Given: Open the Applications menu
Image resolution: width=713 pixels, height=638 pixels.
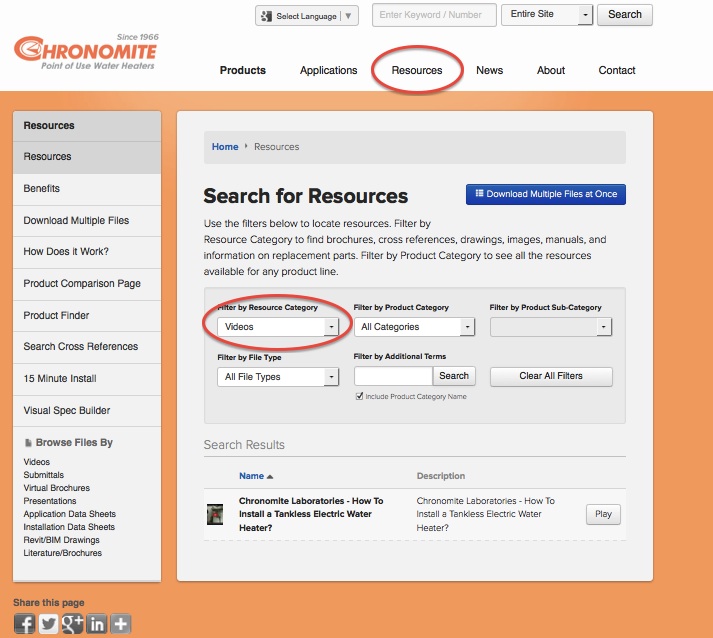Looking at the screenshot, I should pyautogui.click(x=328, y=70).
